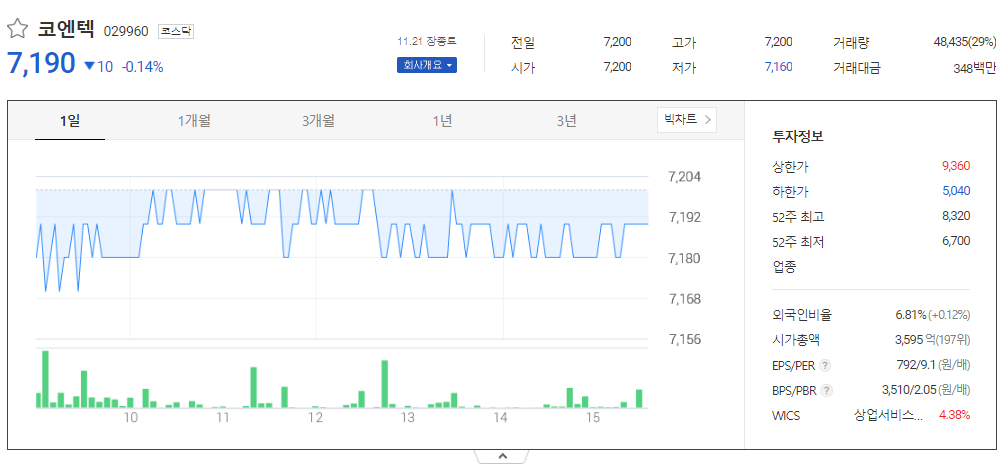
Task: Click the 52주 최고 value 8,320
Action: point(956,215)
